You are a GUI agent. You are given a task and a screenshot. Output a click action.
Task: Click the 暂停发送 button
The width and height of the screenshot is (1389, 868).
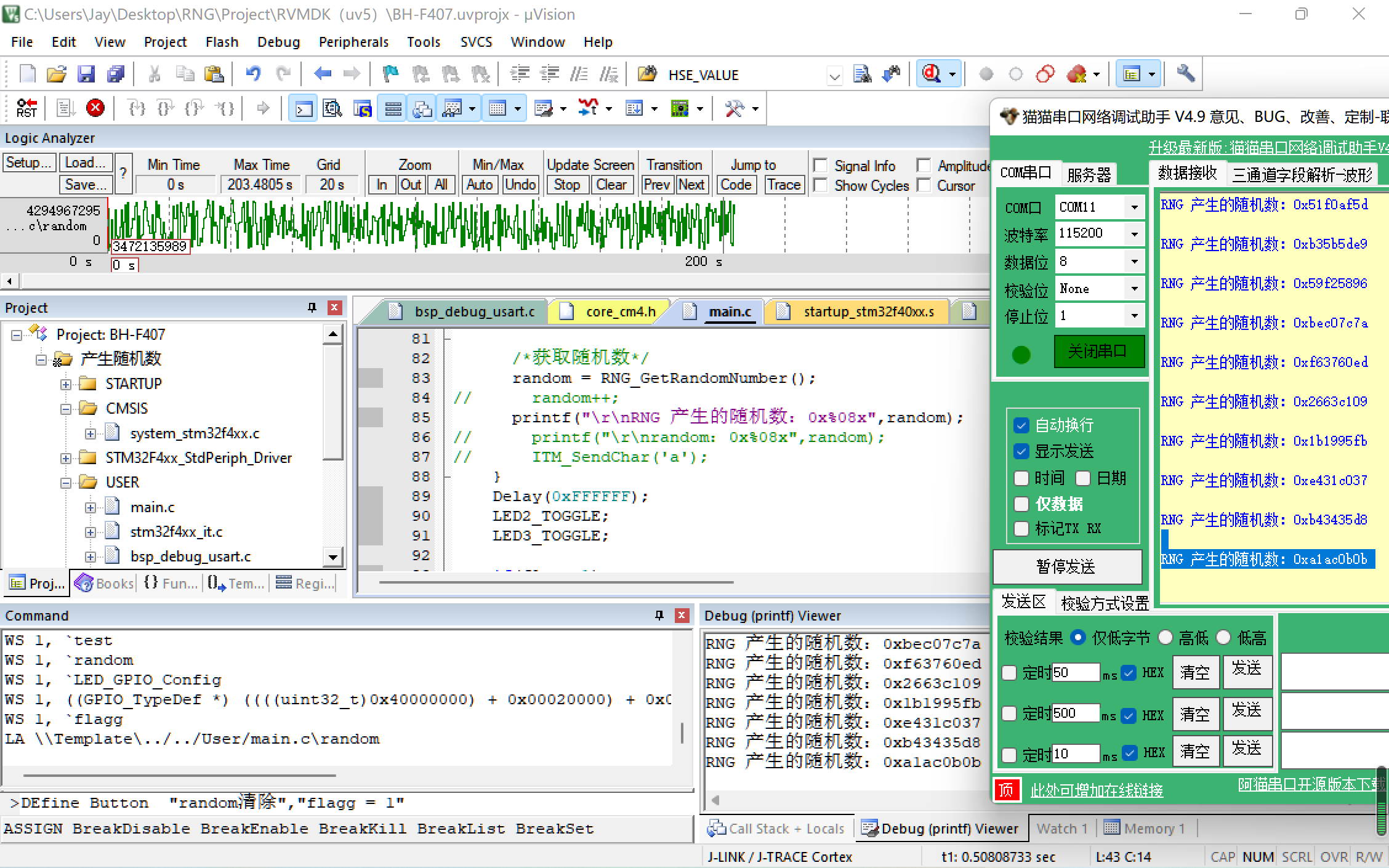point(1066,566)
